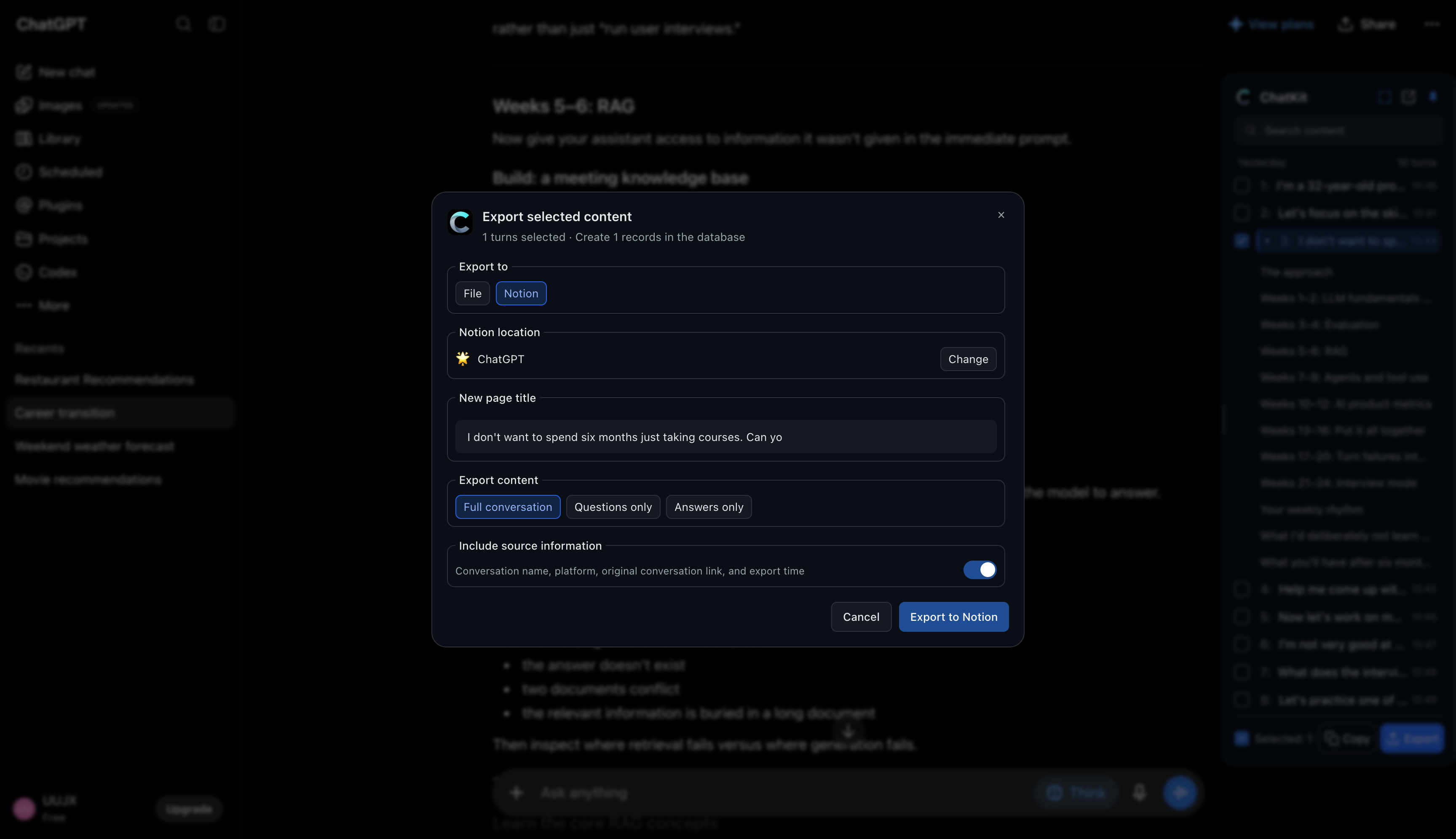Screen dimensions: 1456x839
Task: Toggle Include source information switch
Action: pos(980,570)
